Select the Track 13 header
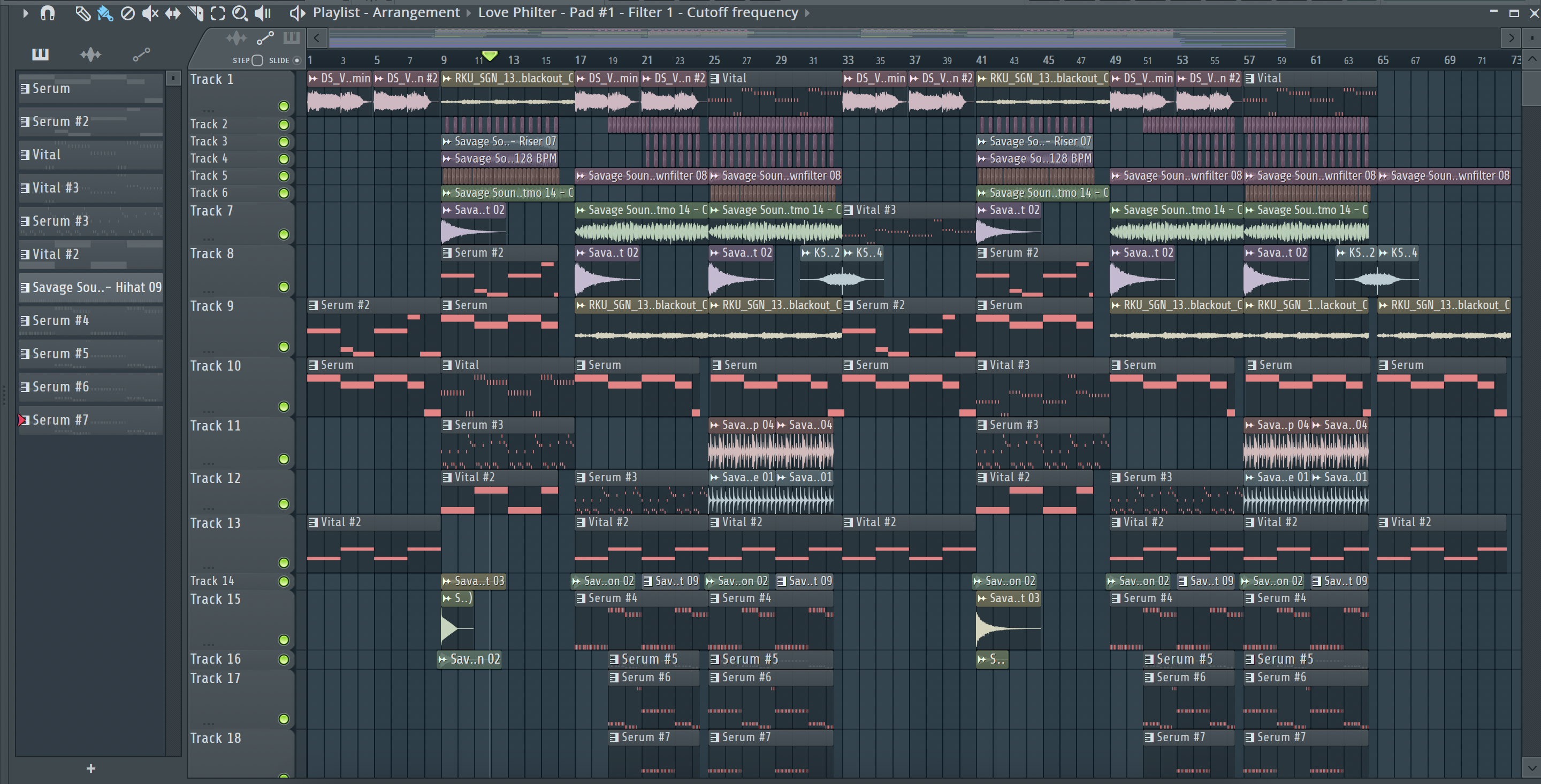The width and height of the screenshot is (1541, 784). pyautogui.click(x=242, y=543)
